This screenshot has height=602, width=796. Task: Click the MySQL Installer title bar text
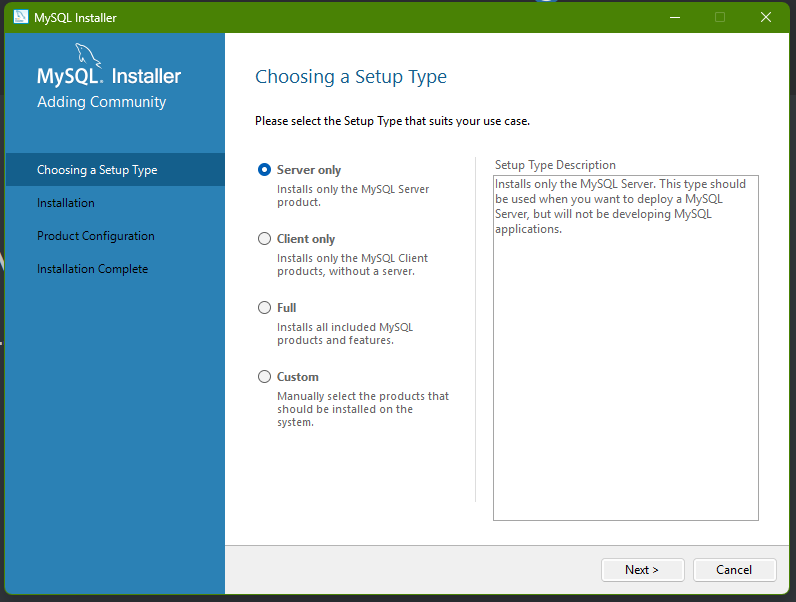pos(76,17)
